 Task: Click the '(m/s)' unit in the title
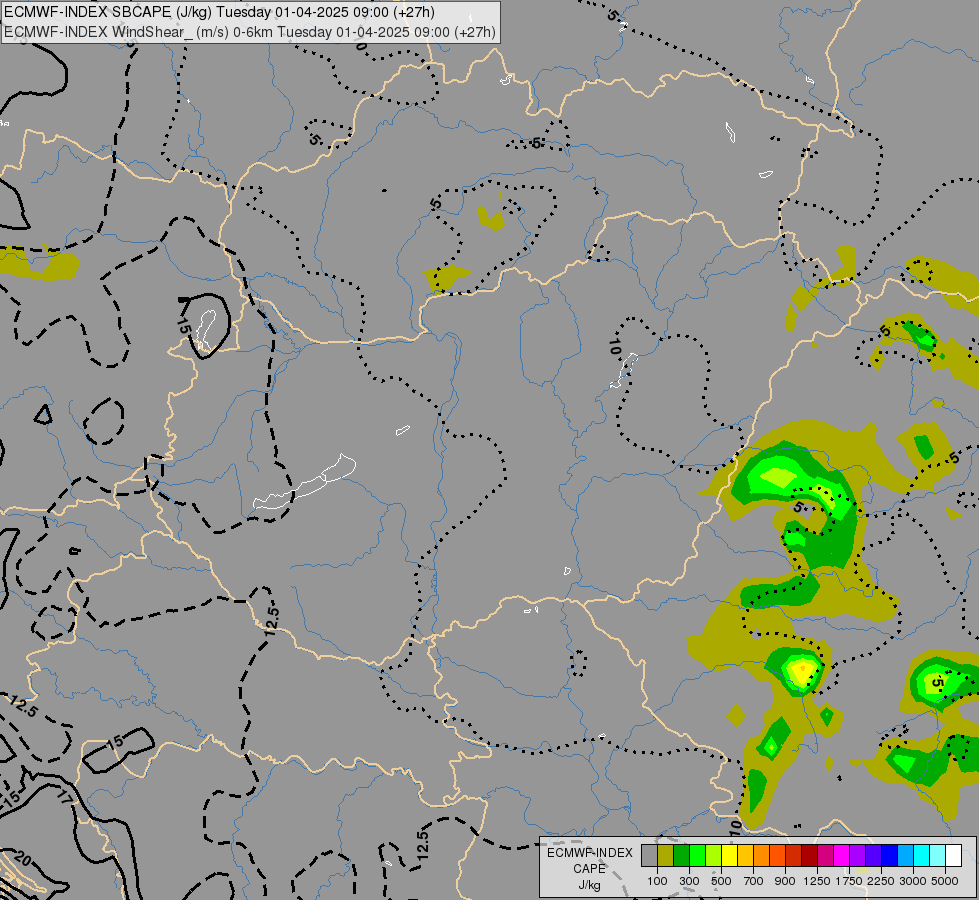tap(212, 32)
